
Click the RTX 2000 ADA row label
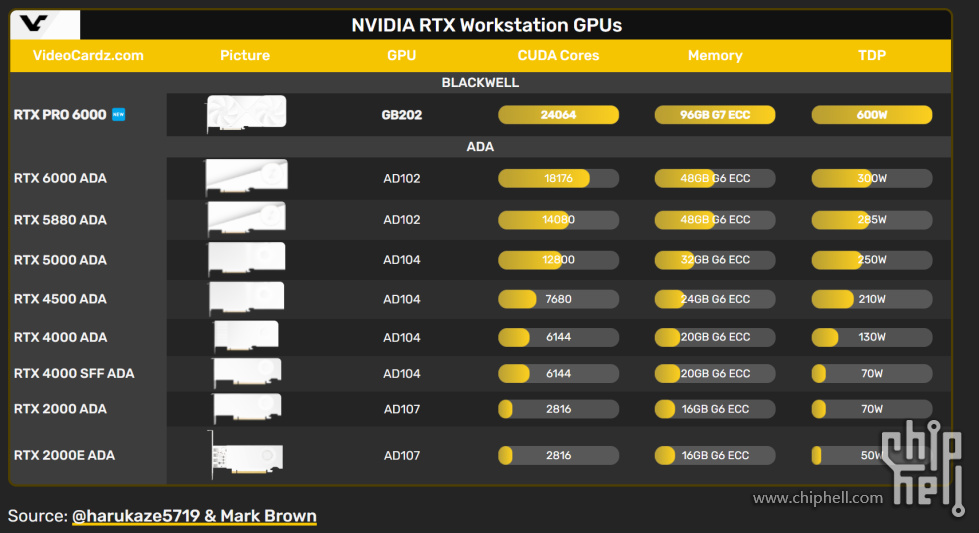60,409
